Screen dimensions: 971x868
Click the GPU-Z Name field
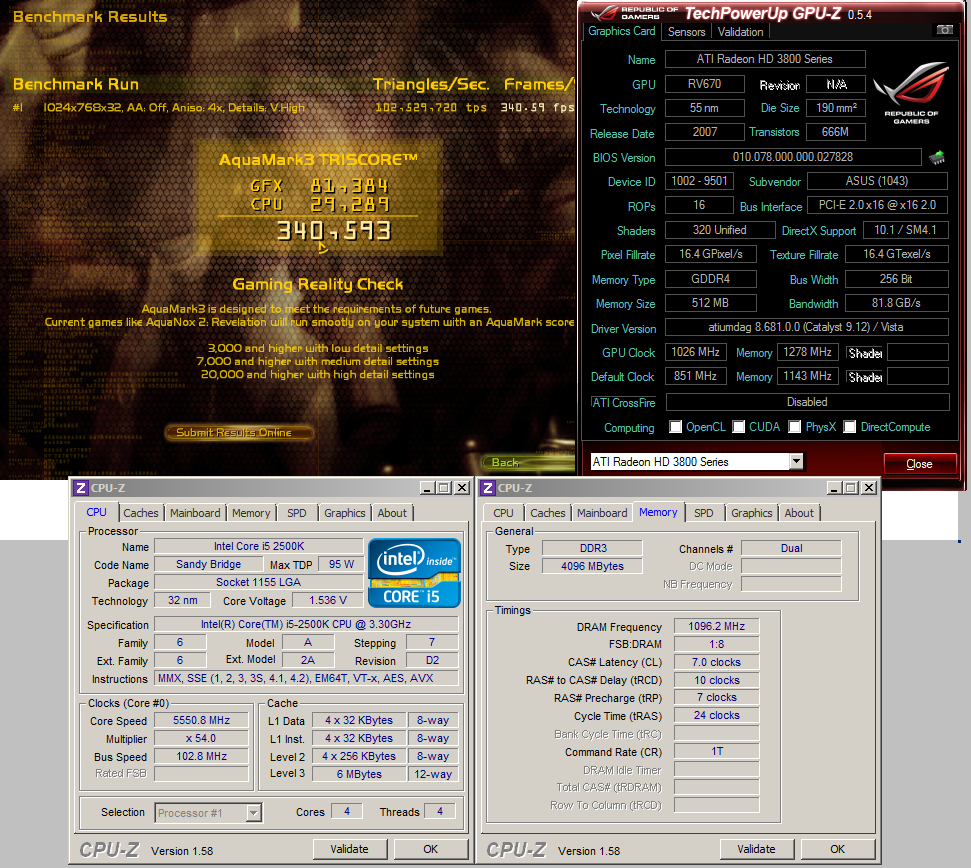pyautogui.click(x=765, y=59)
